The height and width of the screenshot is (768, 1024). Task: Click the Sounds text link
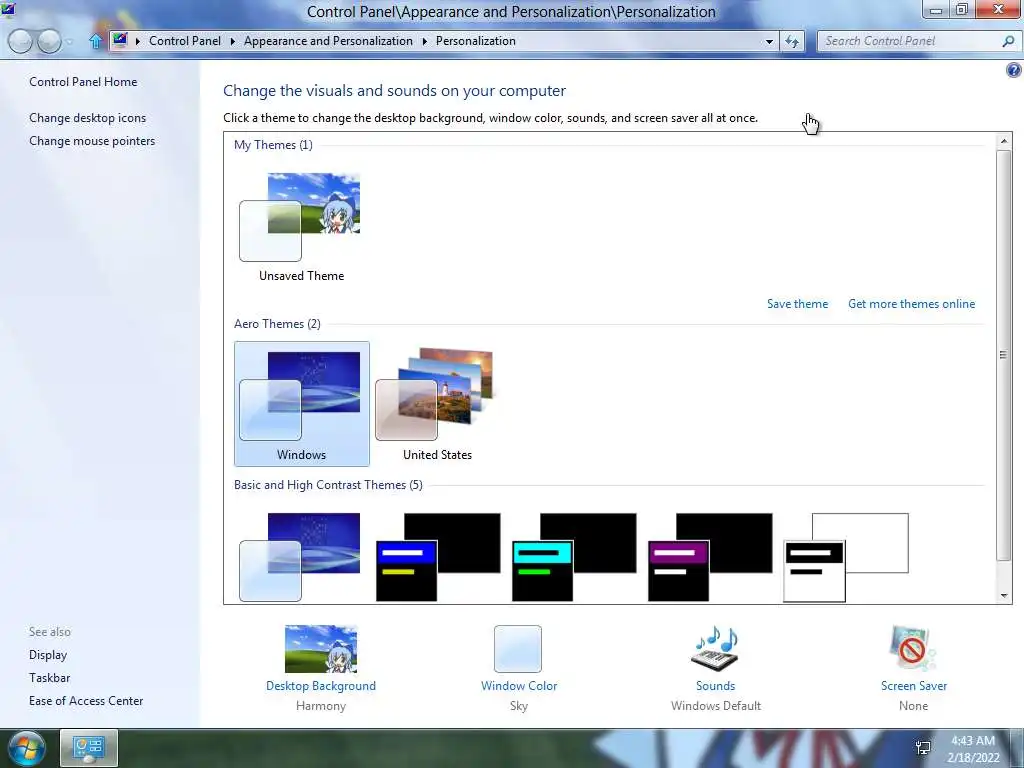click(715, 686)
